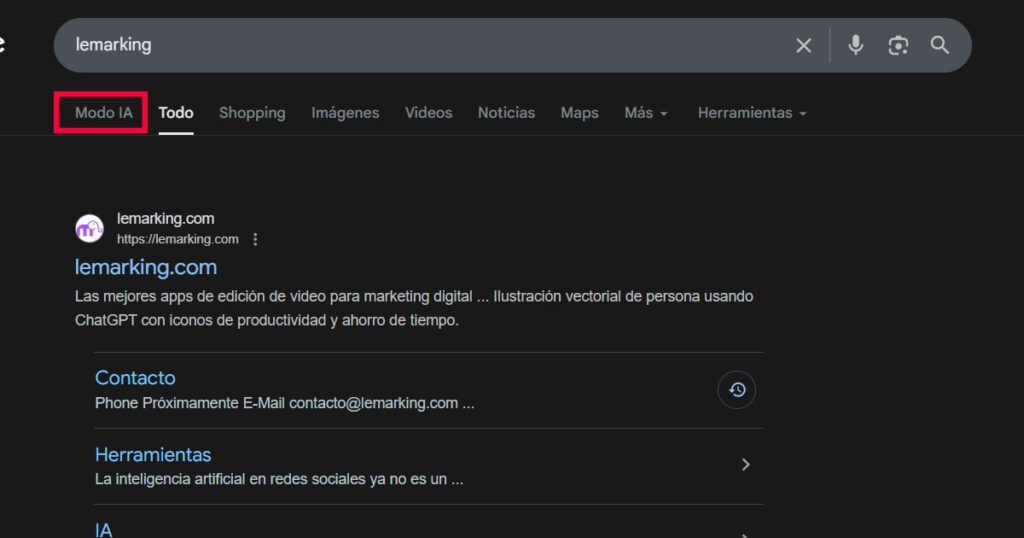Open the Noticias tab

click(x=506, y=113)
